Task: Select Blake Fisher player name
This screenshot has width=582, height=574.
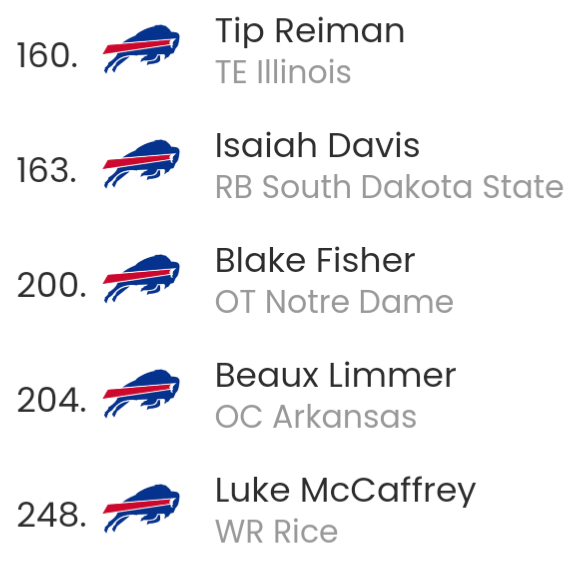Action: tap(315, 261)
